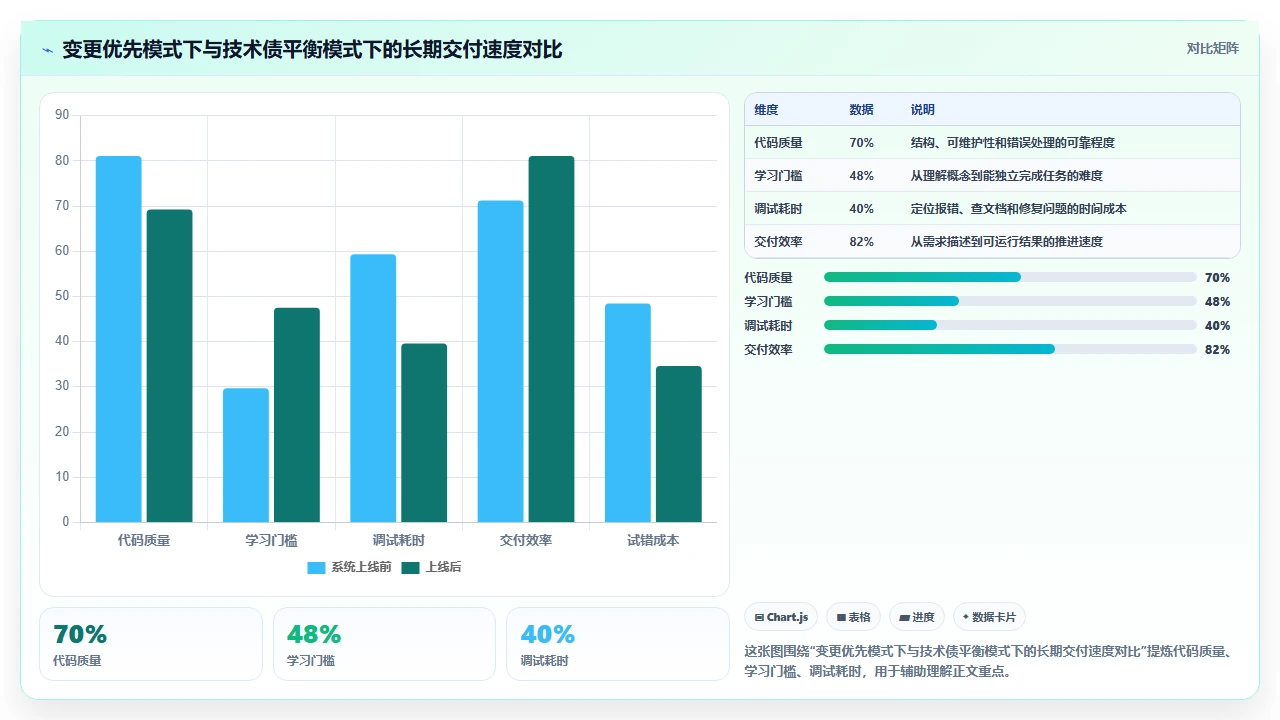Click the 表格 tag chip
The image size is (1280, 720).
pyautogui.click(x=853, y=617)
